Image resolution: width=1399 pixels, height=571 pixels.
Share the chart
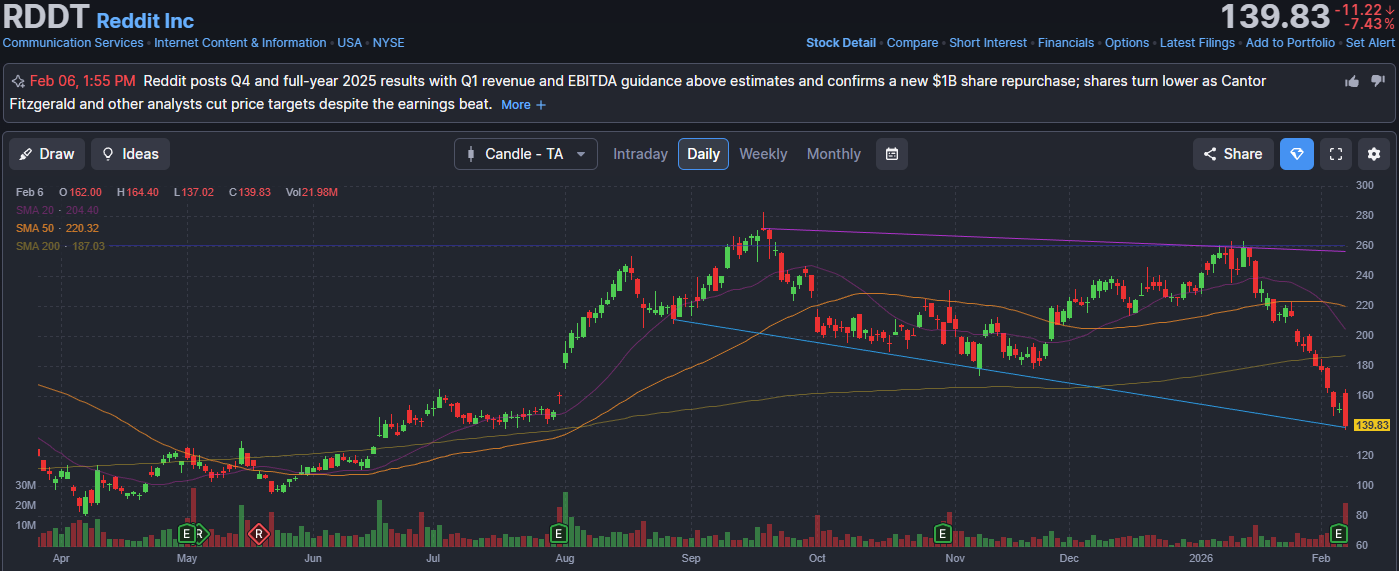1233,154
